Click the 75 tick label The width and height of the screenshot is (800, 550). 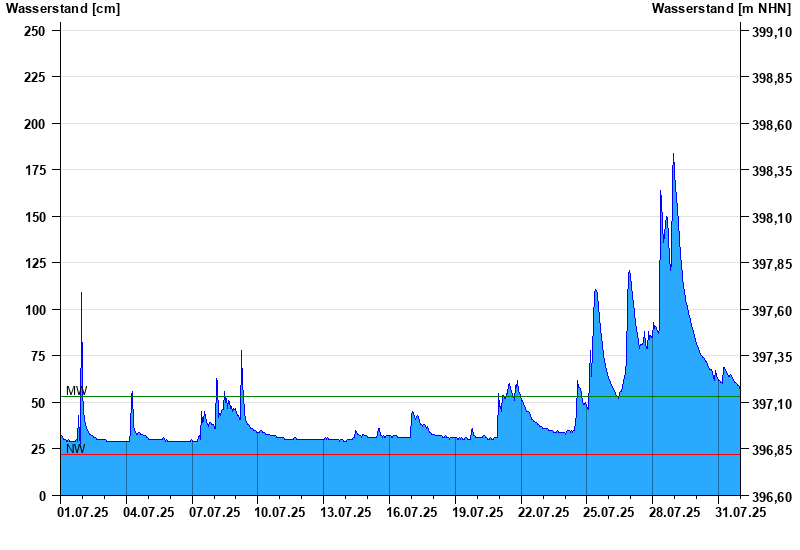38,356
